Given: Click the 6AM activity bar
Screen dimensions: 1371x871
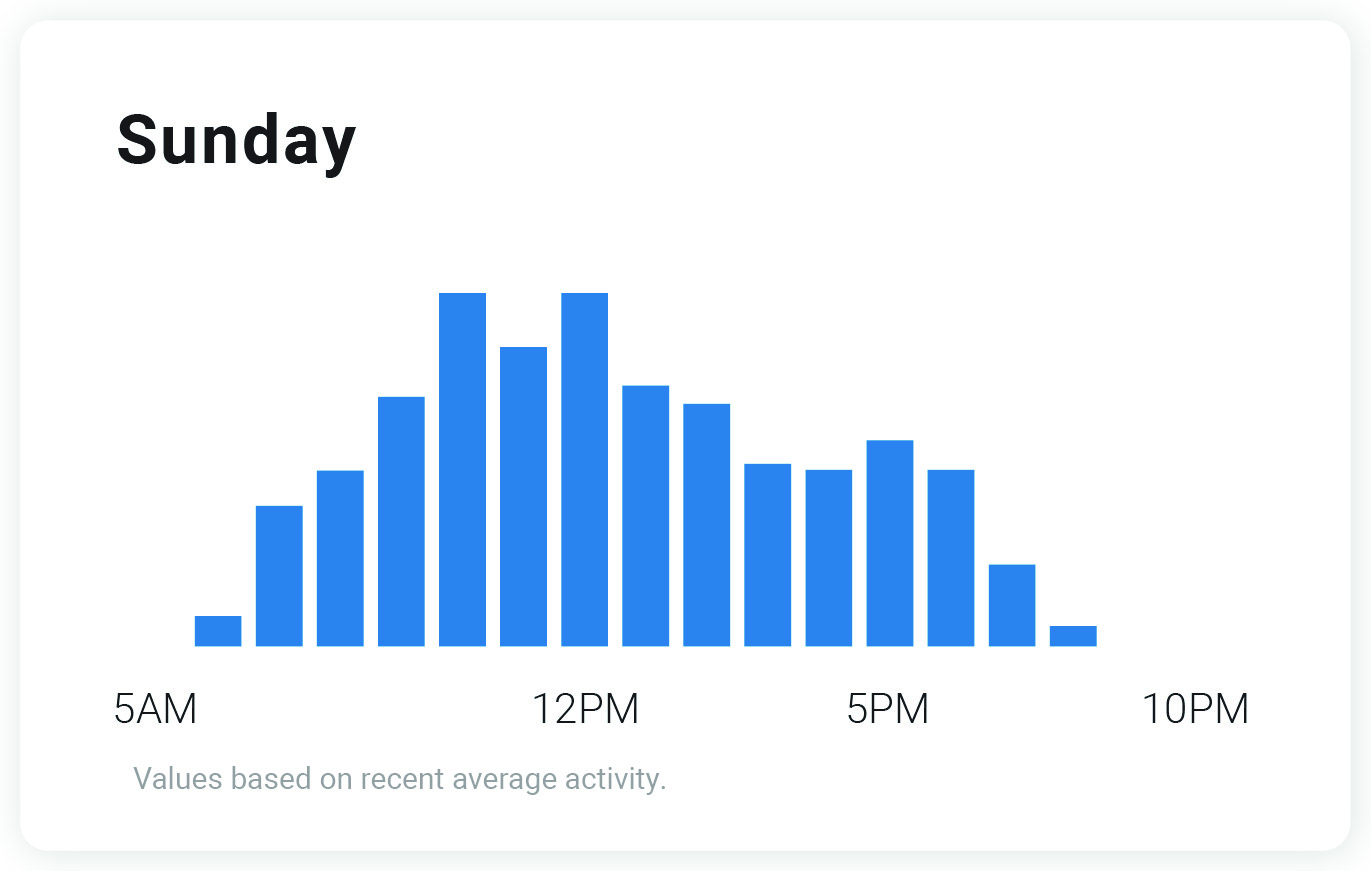Looking at the screenshot, I should tap(218, 631).
